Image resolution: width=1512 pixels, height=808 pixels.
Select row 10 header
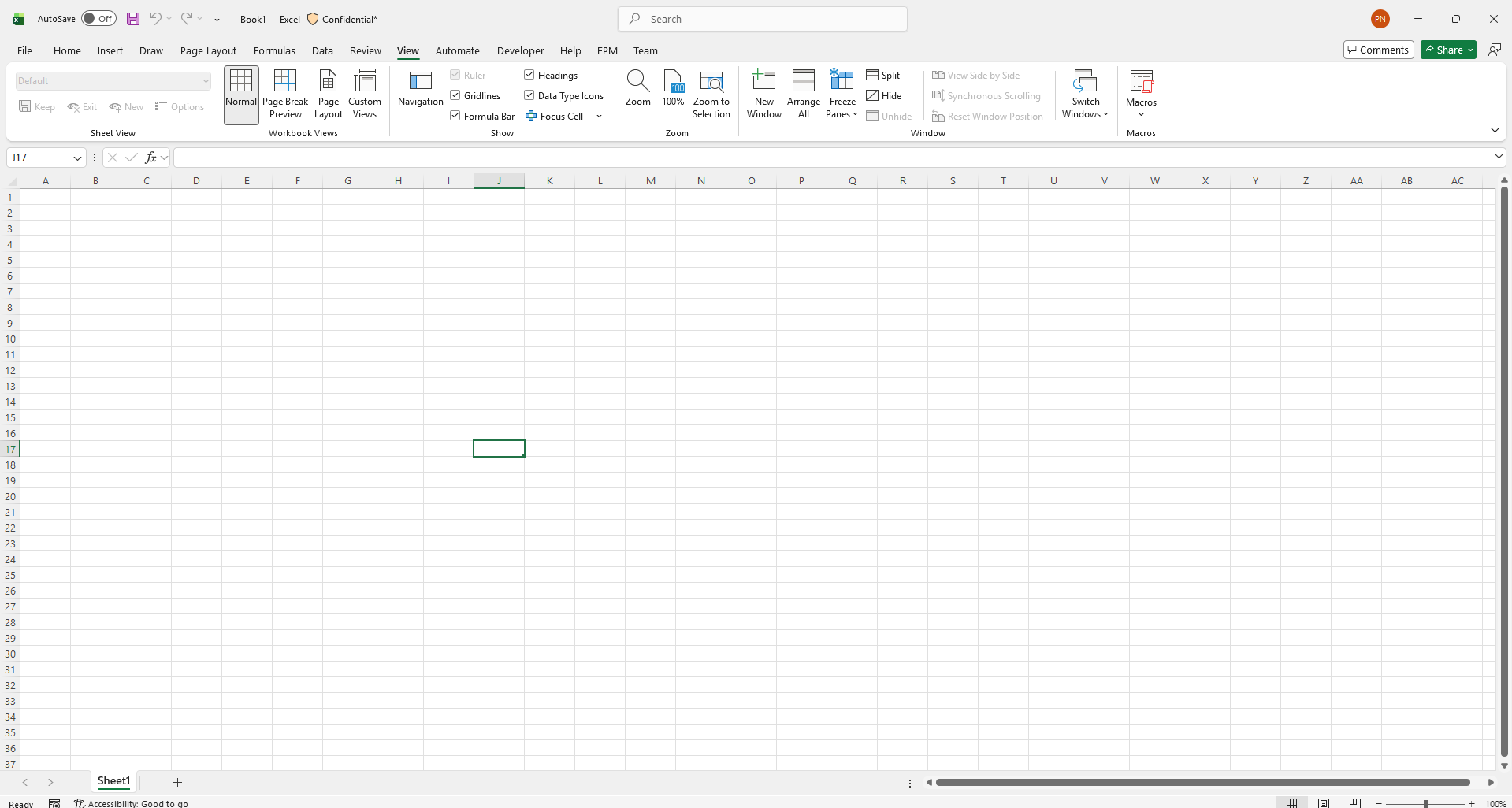tap(10, 339)
